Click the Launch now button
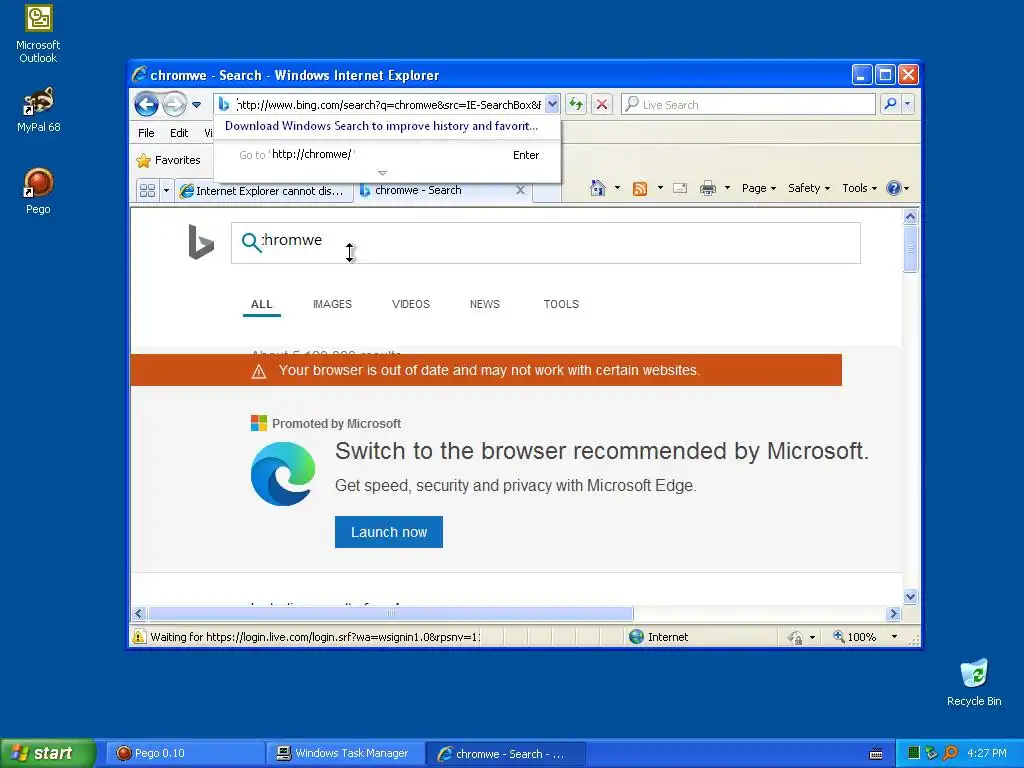Viewport: 1024px width, 768px height. click(x=389, y=532)
